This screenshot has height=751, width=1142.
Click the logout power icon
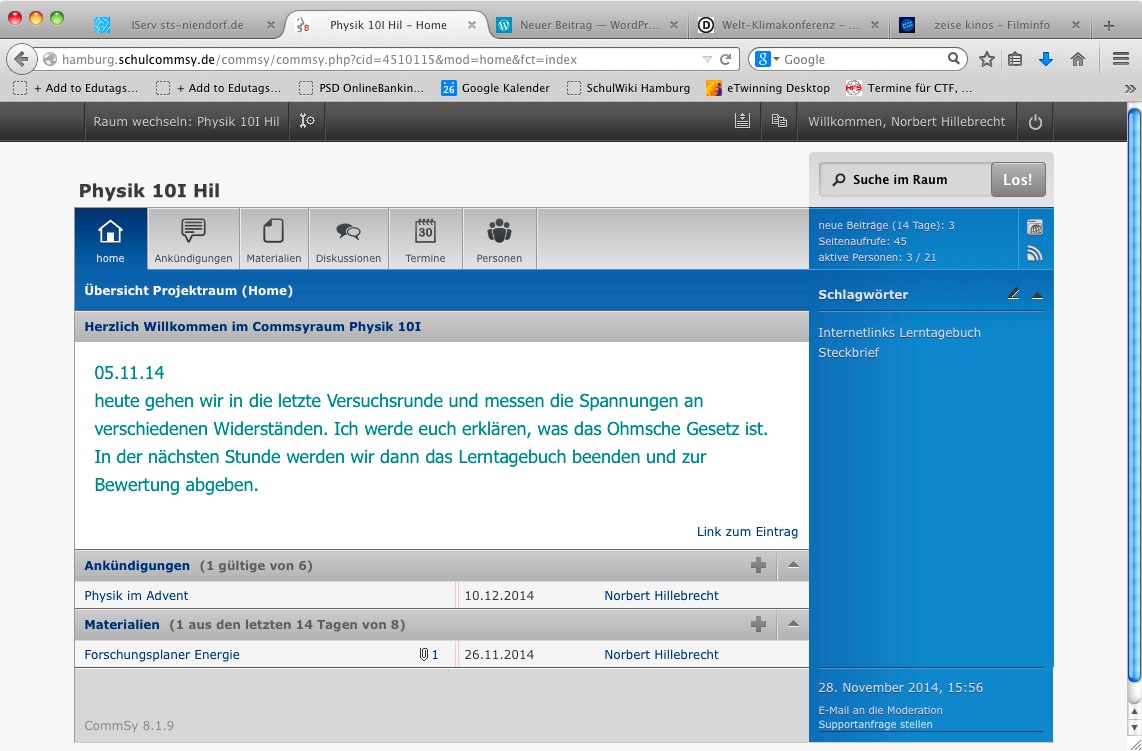(1035, 122)
